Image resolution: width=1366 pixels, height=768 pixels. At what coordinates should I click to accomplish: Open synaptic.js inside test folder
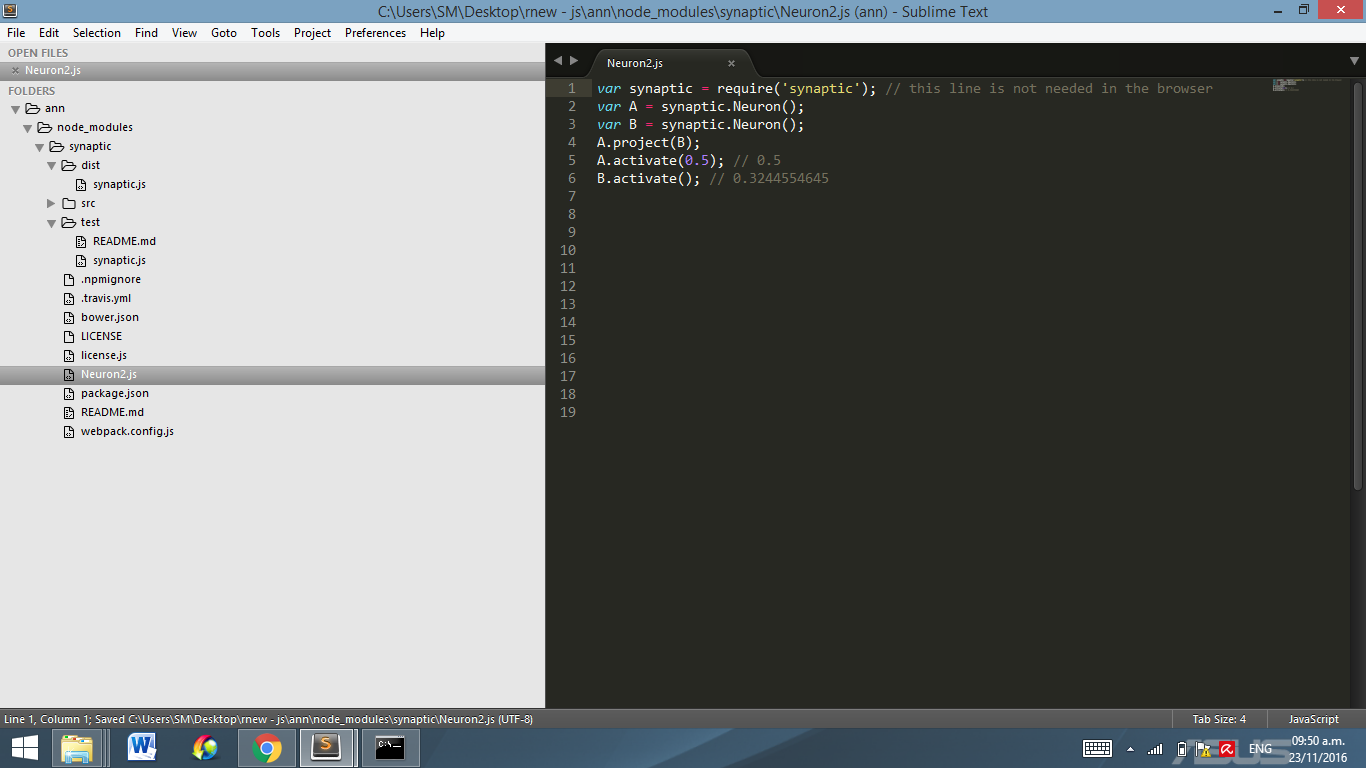pos(119,260)
